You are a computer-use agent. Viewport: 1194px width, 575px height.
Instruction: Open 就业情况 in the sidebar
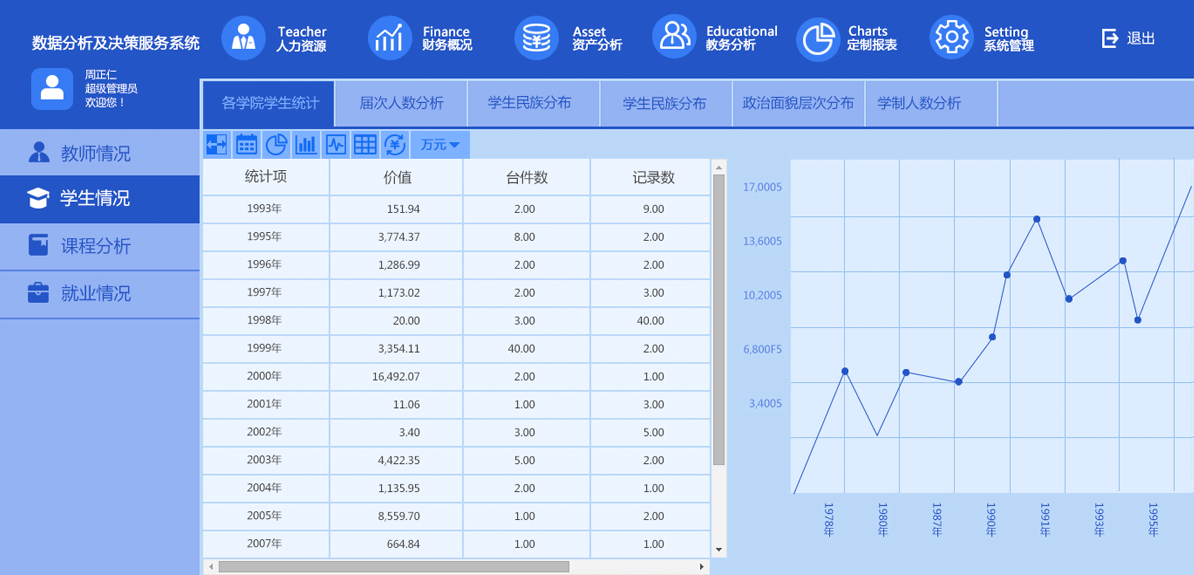pyautogui.click(x=96, y=293)
